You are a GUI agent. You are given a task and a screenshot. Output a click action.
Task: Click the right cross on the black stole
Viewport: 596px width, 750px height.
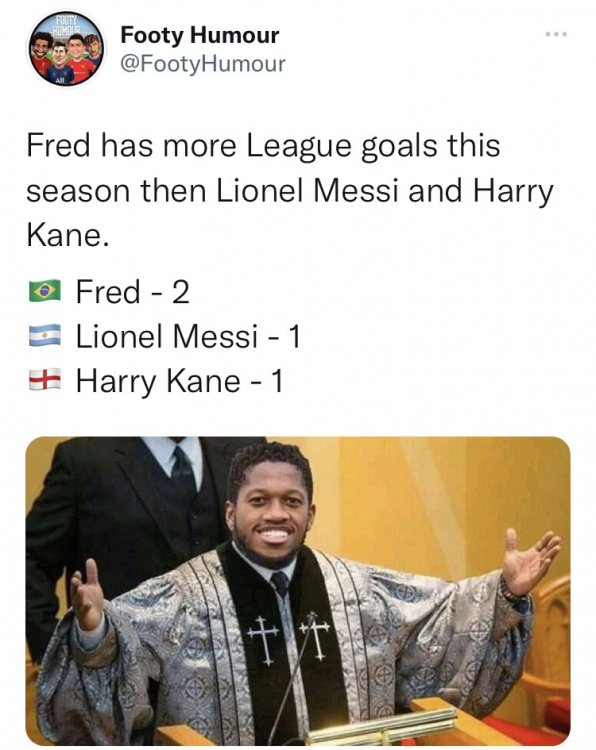click(x=316, y=637)
